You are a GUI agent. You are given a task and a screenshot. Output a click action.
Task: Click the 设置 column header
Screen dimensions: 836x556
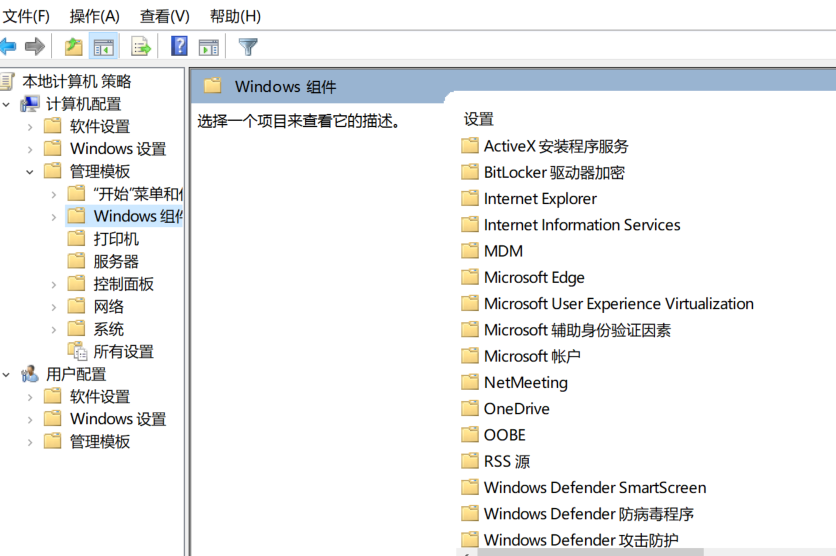coord(479,119)
